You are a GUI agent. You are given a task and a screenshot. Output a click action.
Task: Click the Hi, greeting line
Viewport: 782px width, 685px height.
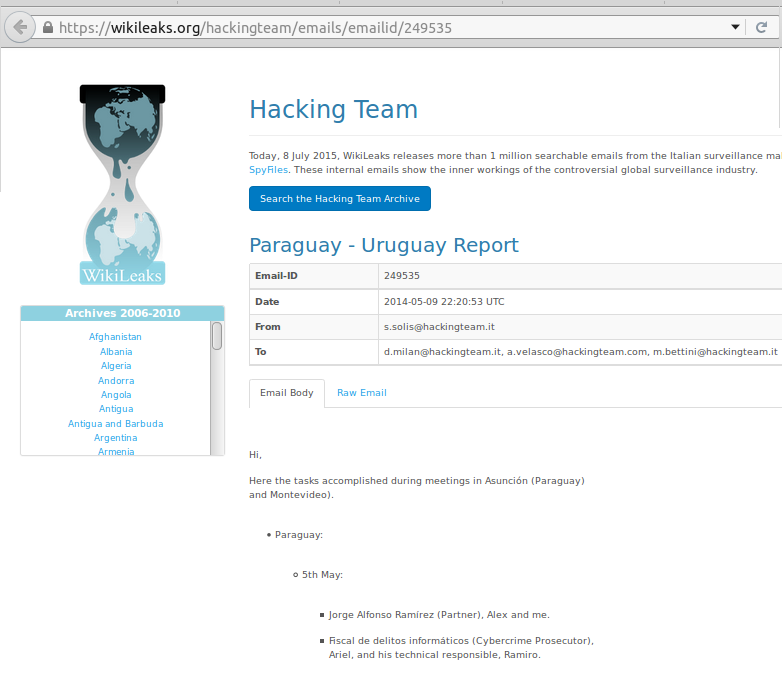coord(255,455)
